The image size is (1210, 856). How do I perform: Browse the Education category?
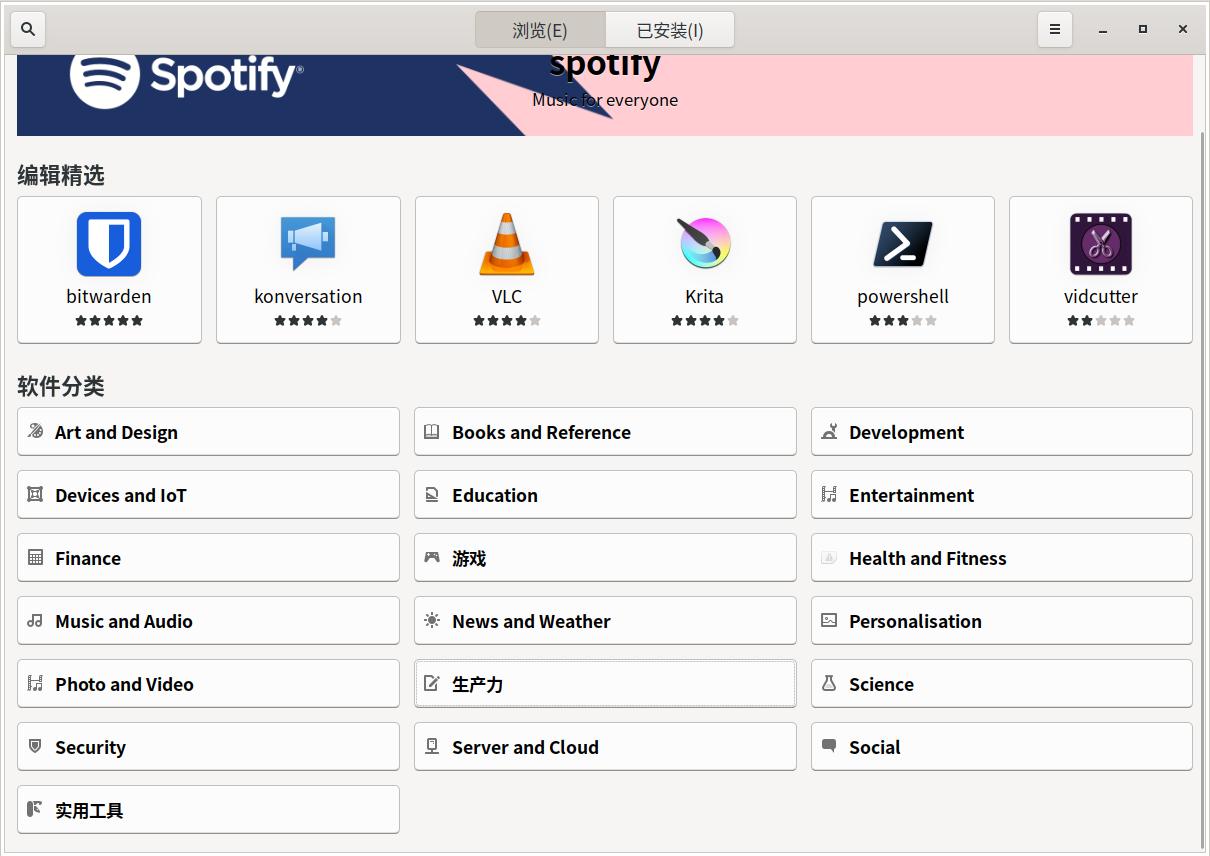tap(605, 495)
